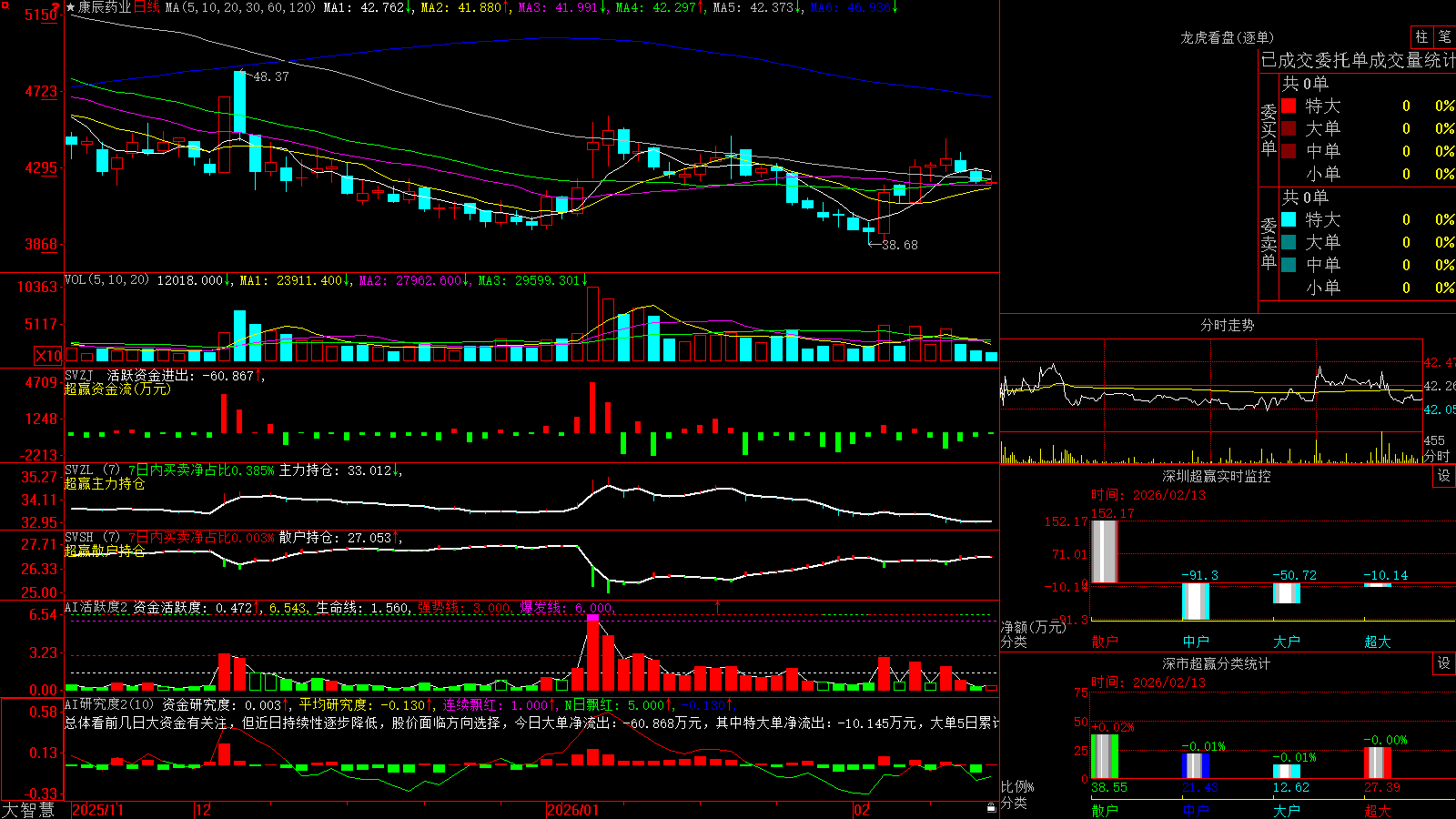Open settings 设 for 深圳超赢实时监控
The width and height of the screenshot is (1456, 819).
coord(1444,476)
